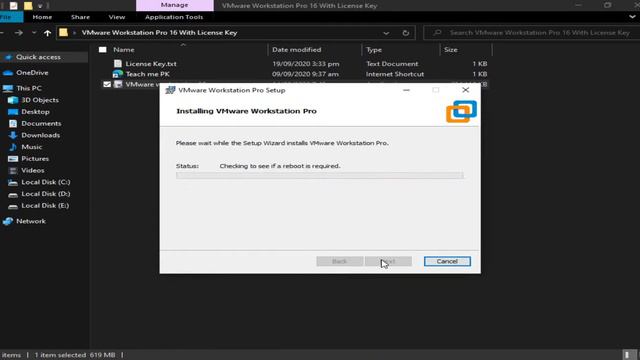
Task: Open the Home ribbon tab
Action: 42,17
